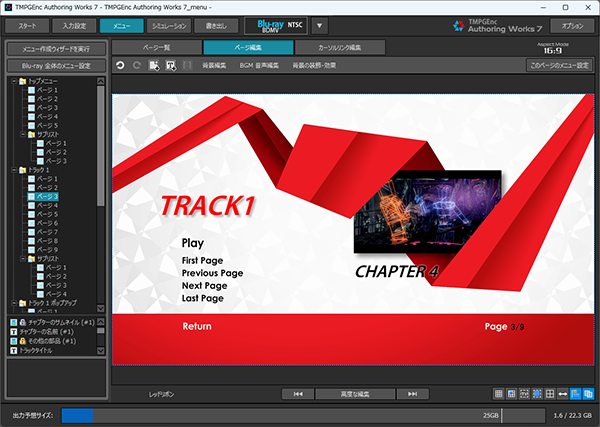Click the Blu-ray BDMV NTSC format button

pos(276,26)
